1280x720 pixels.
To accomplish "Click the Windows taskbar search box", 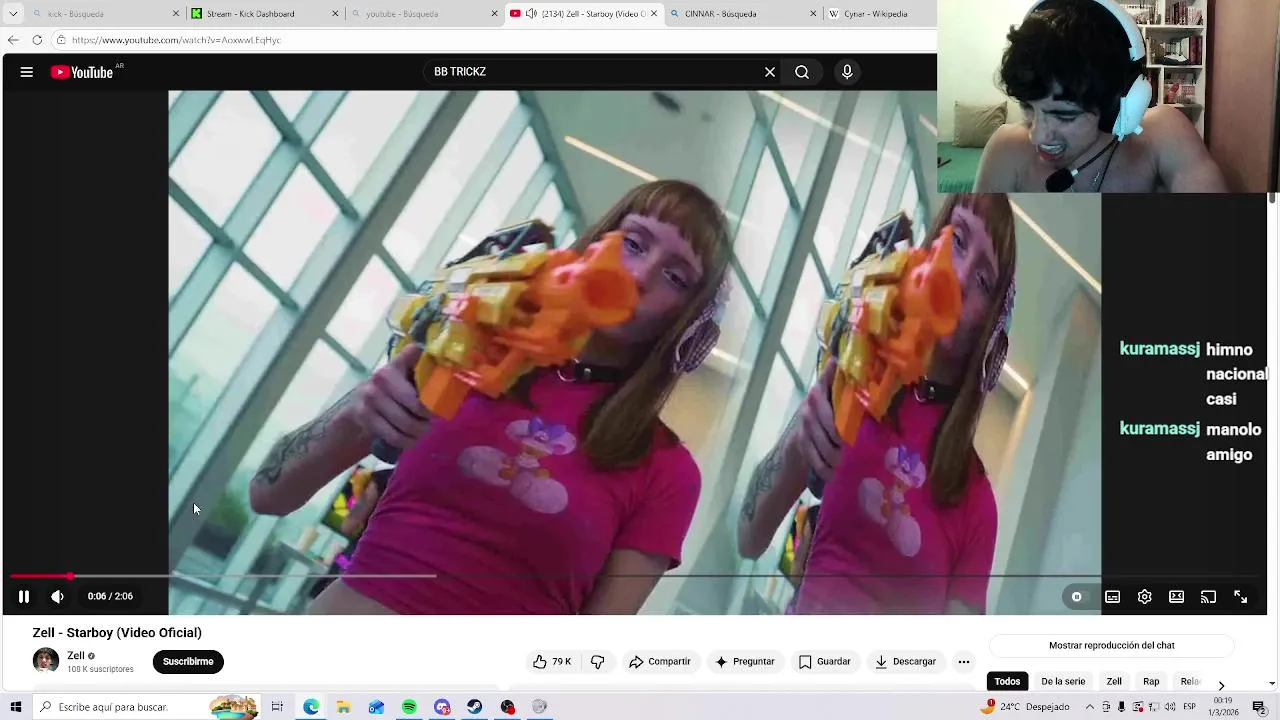I will pos(145,707).
